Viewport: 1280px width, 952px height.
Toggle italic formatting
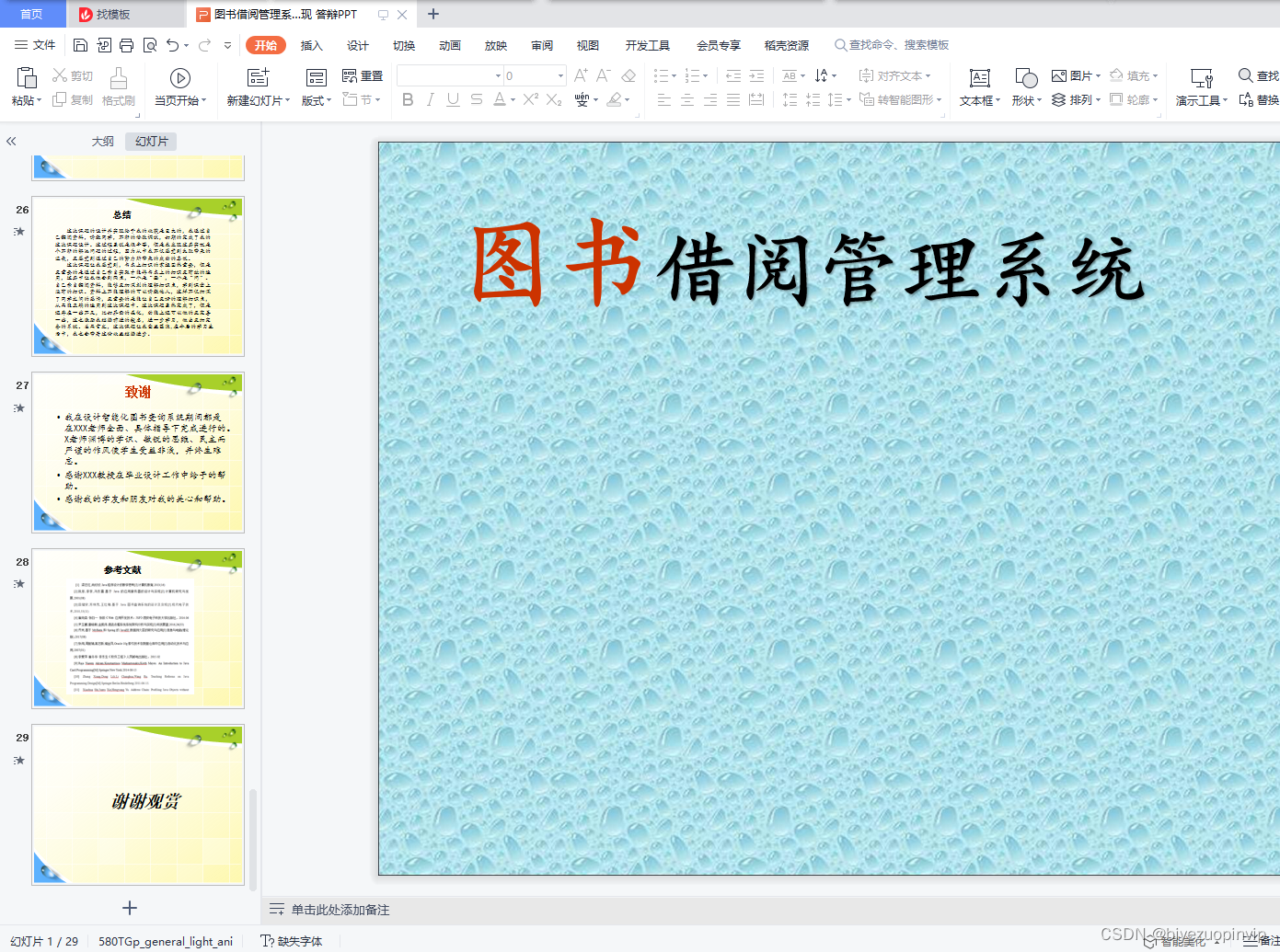(x=430, y=100)
